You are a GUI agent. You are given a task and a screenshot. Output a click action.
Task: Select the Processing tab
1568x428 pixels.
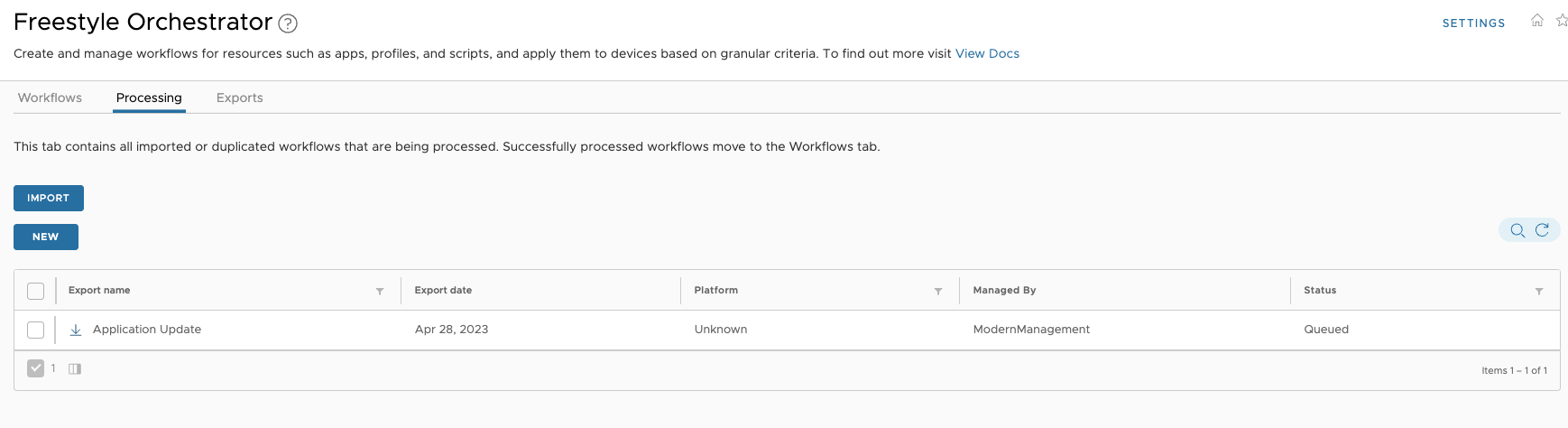[149, 98]
